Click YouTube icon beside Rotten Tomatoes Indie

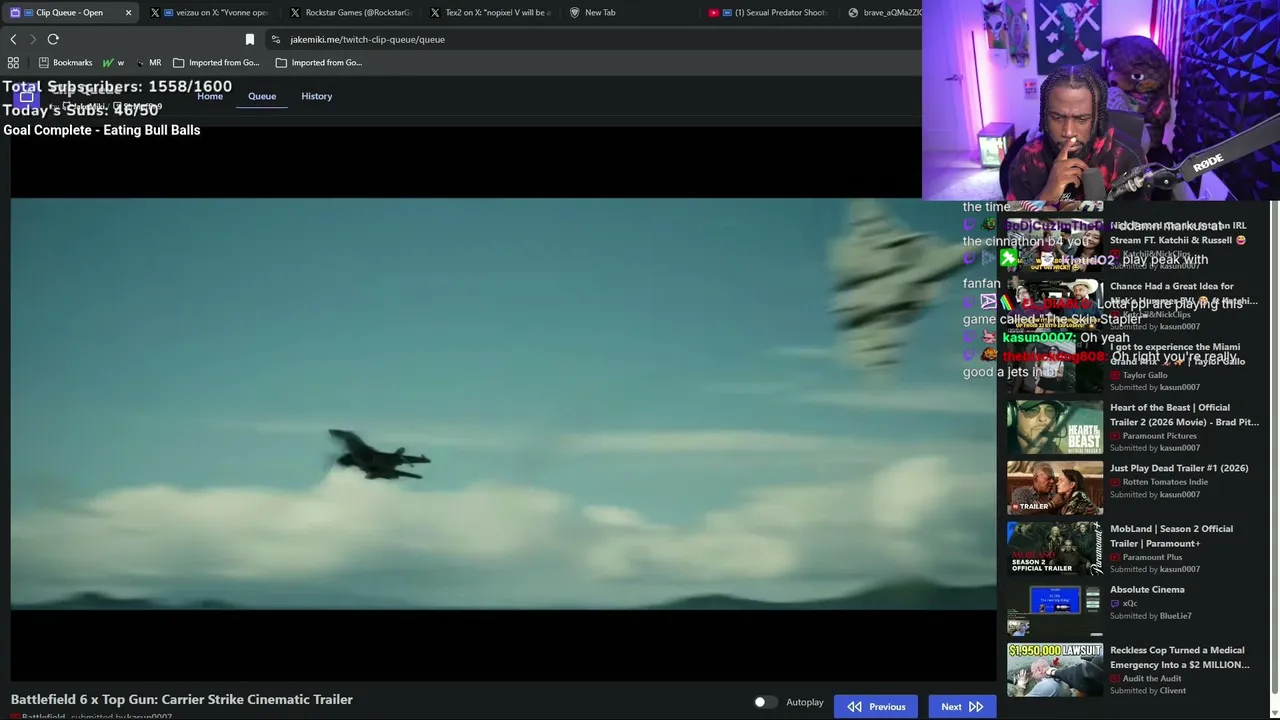[x=1115, y=482]
